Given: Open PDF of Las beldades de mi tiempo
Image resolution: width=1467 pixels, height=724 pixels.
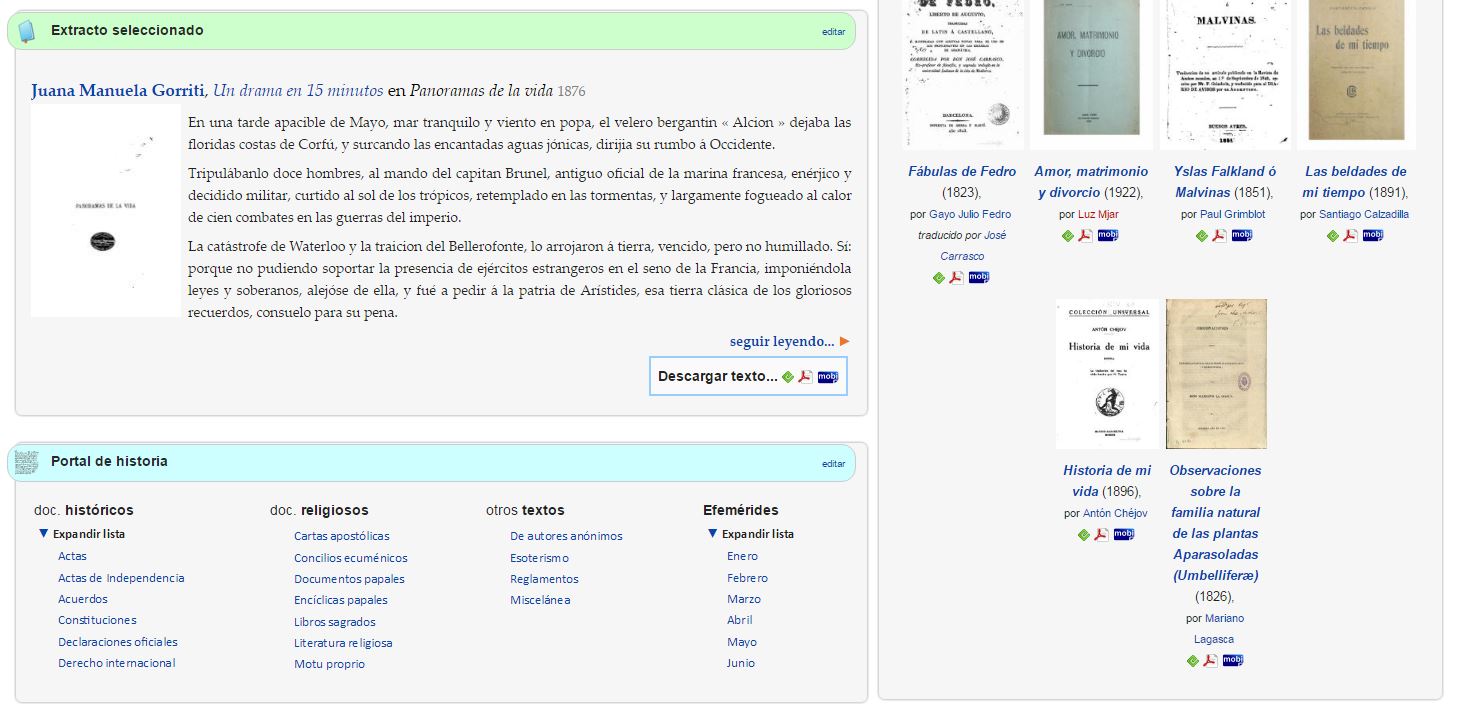Looking at the screenshot, I should [1350, 236].
